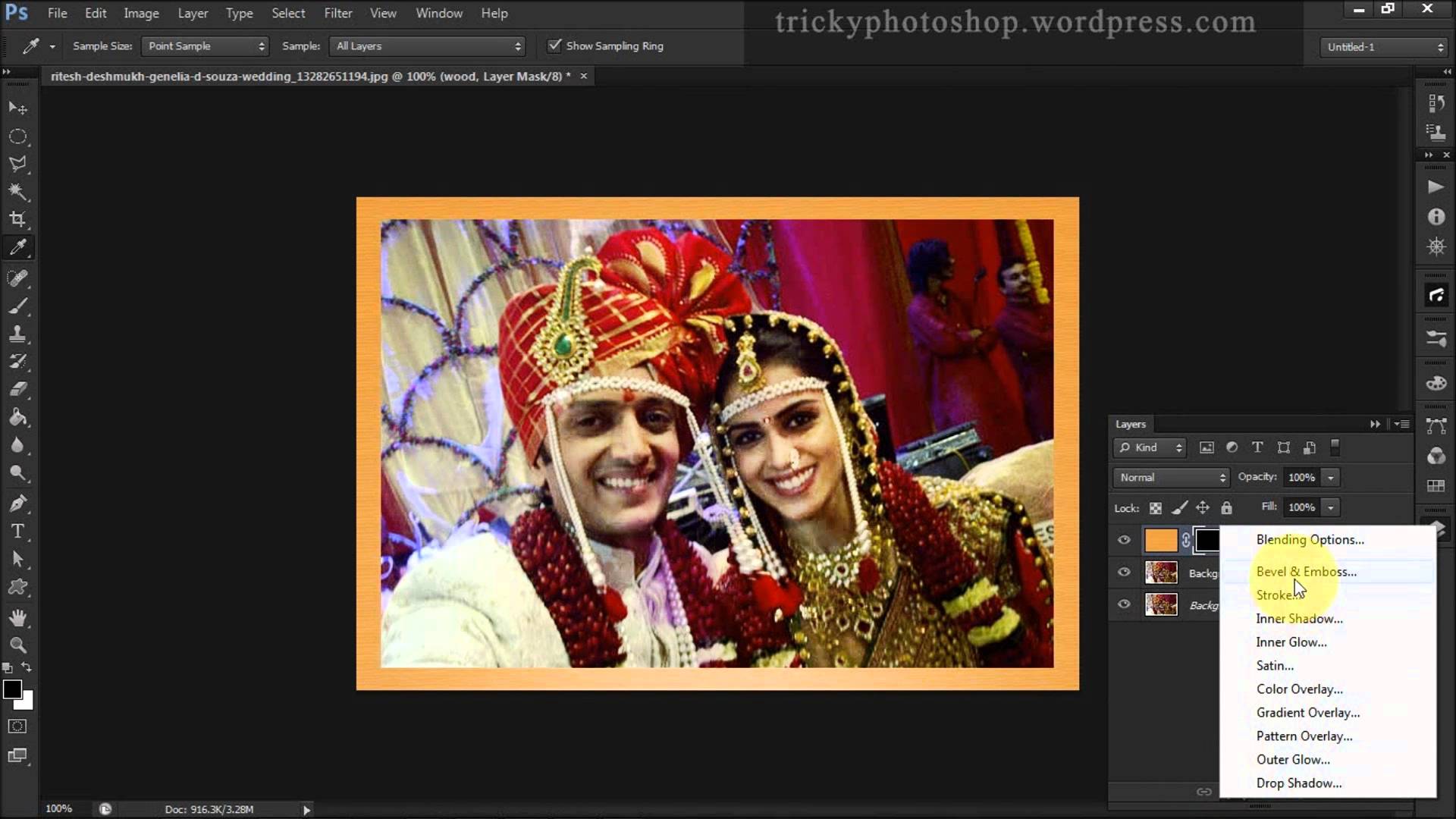1456x819 pixels.
Task: Choose Bevel & Emboss from the menu
Action: pyautogui.click(x=1306, y=572)
